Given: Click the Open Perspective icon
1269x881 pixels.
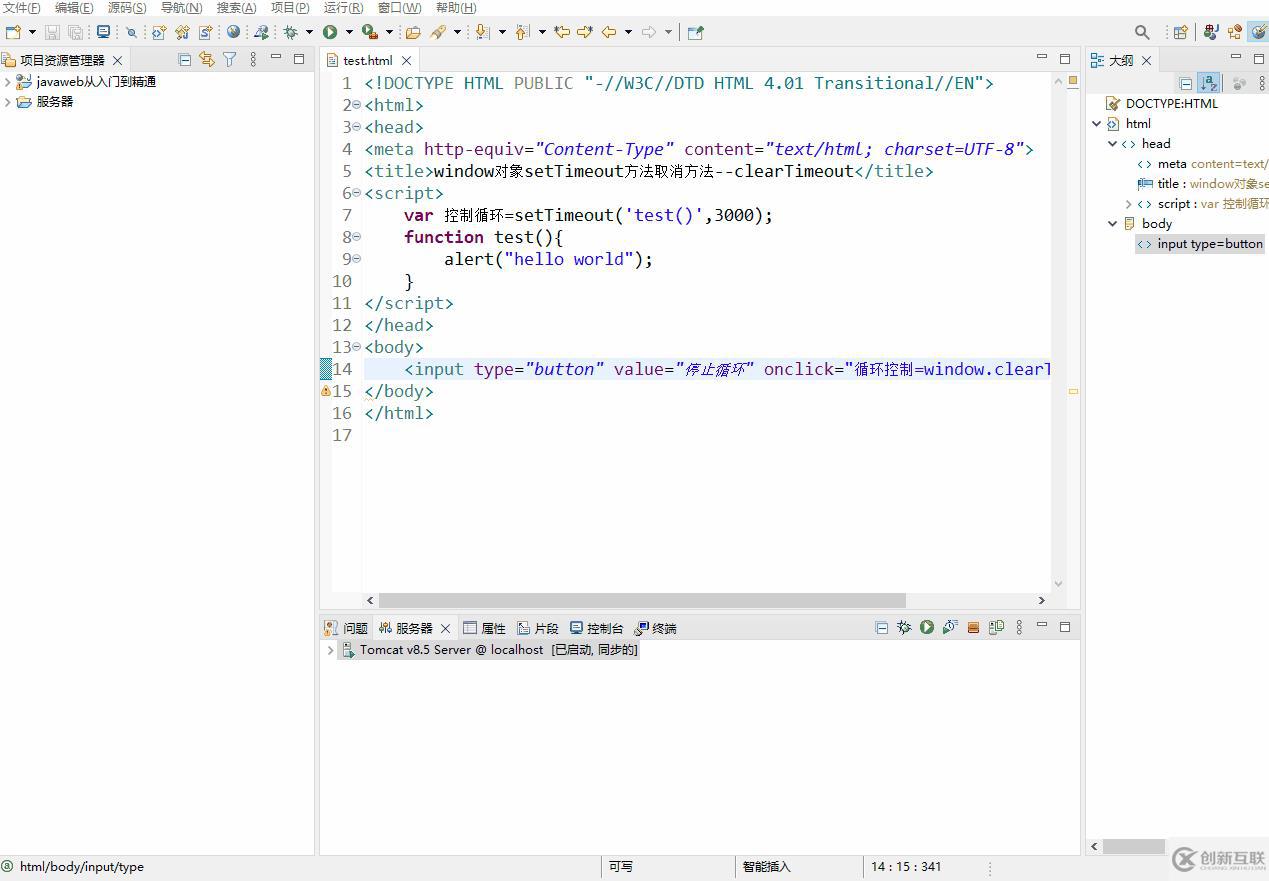Looking at the screenshot, I should click(1180, 32).
